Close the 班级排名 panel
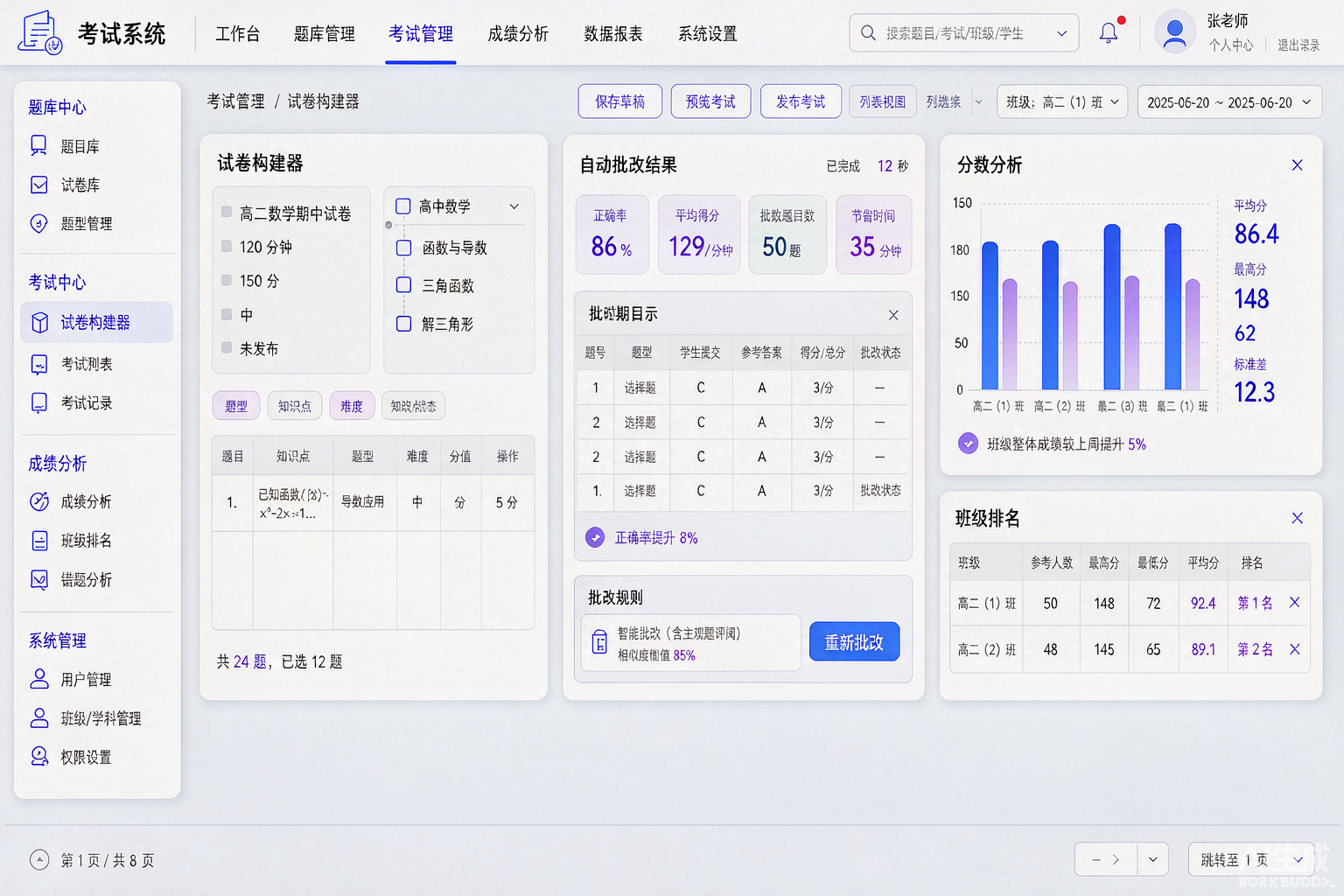The height and width of the screenshot is (896, 1344). tap(1297, 518)
